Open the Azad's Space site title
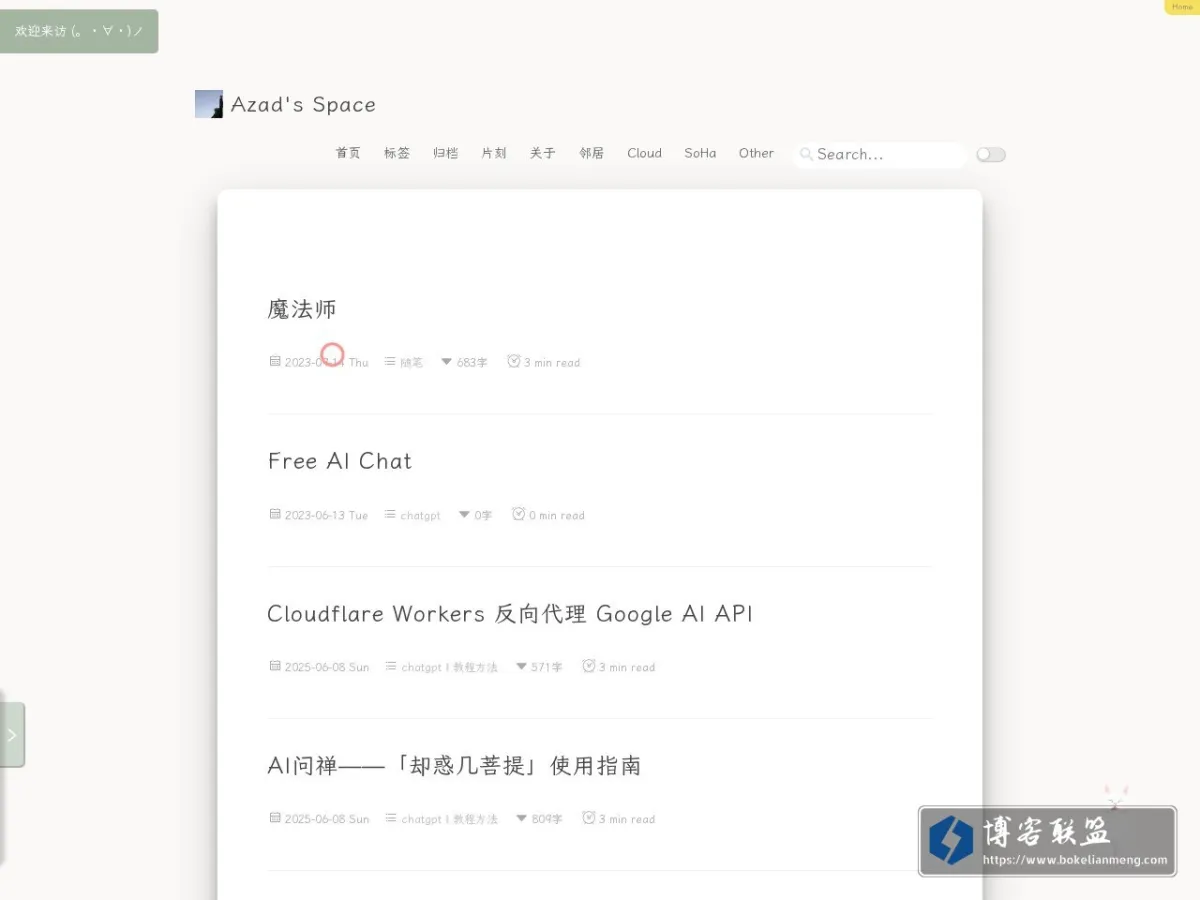This screenshot has height=900, width=1200. point(303,104)
